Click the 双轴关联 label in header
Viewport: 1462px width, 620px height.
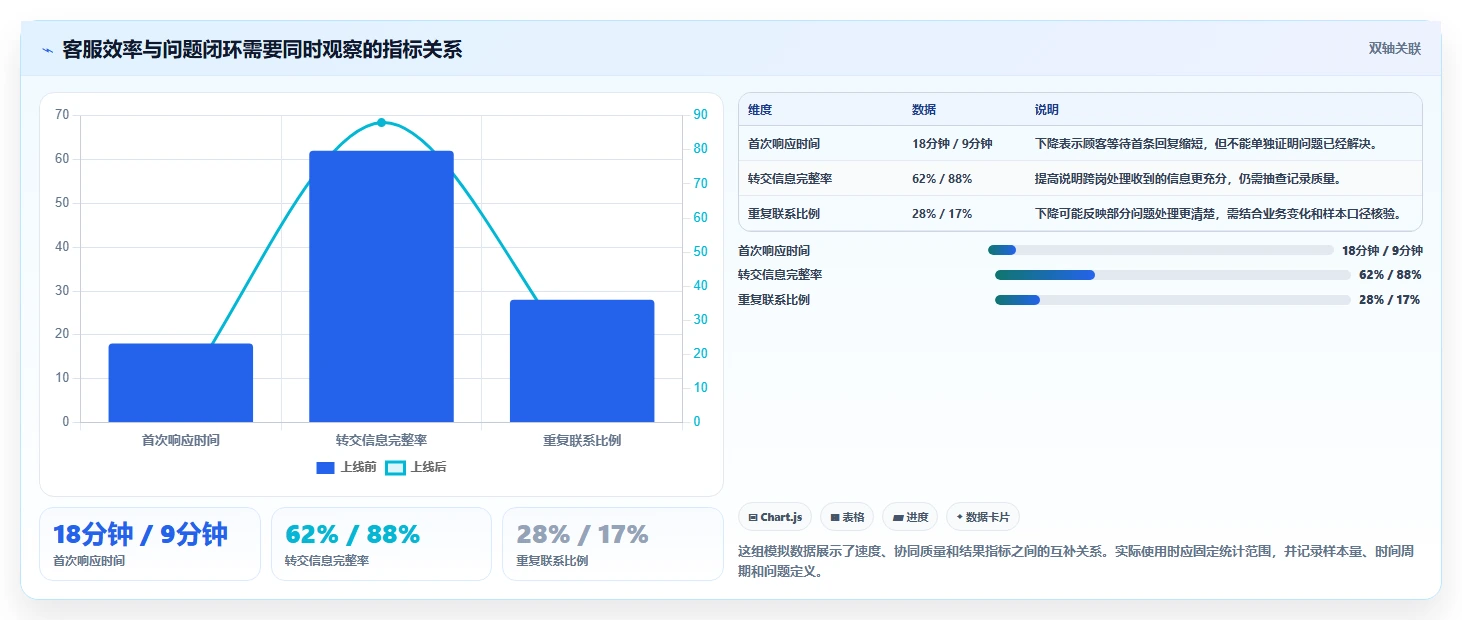(x=1394, y=49)
